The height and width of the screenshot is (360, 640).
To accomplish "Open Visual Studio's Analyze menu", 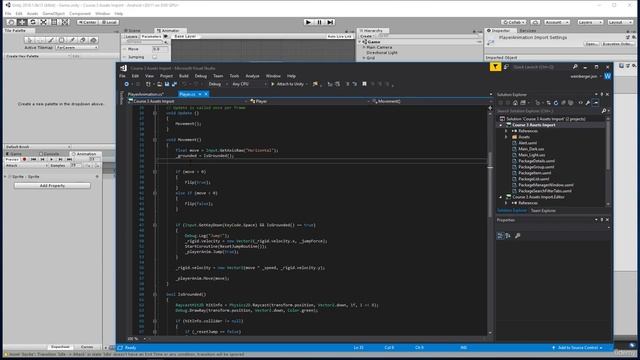I will [x=252, y=76].
